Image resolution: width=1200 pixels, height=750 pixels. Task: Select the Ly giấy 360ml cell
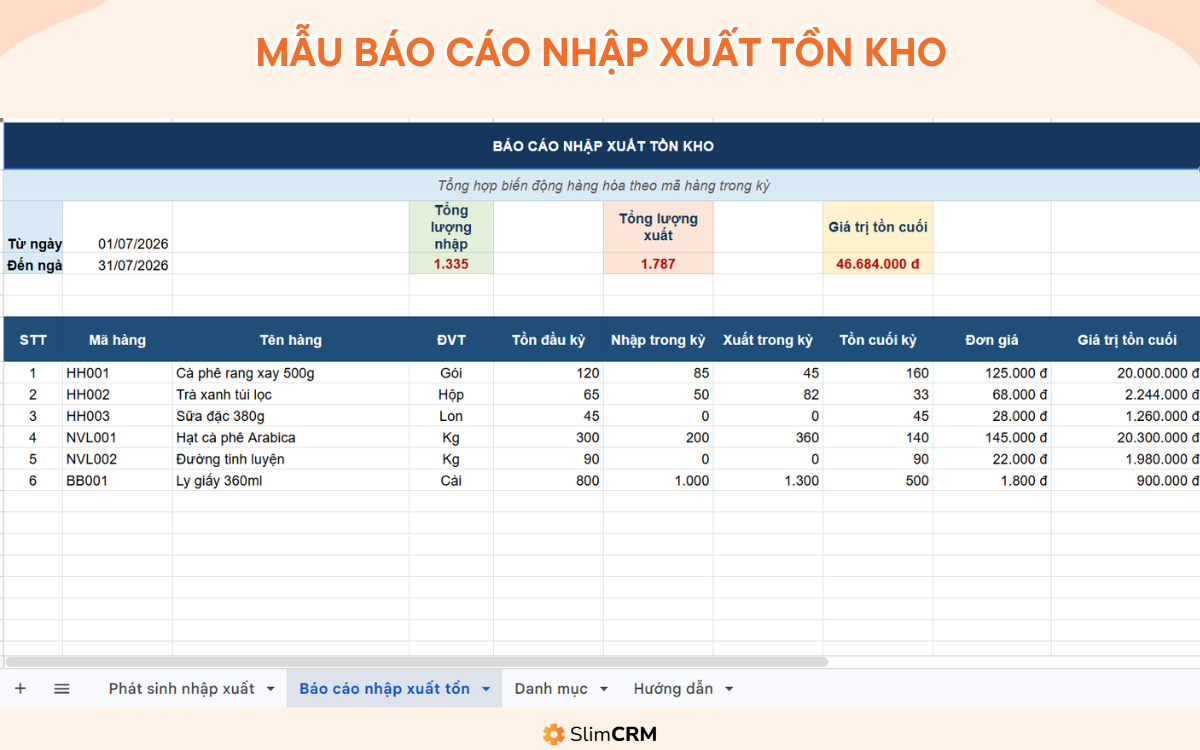tap(291, 481)
